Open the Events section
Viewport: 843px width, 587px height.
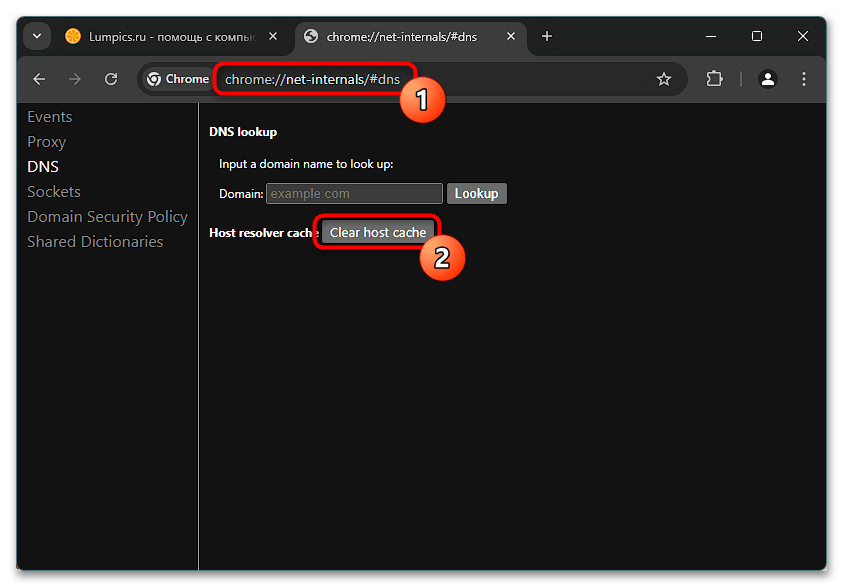[x=49, y=117]
